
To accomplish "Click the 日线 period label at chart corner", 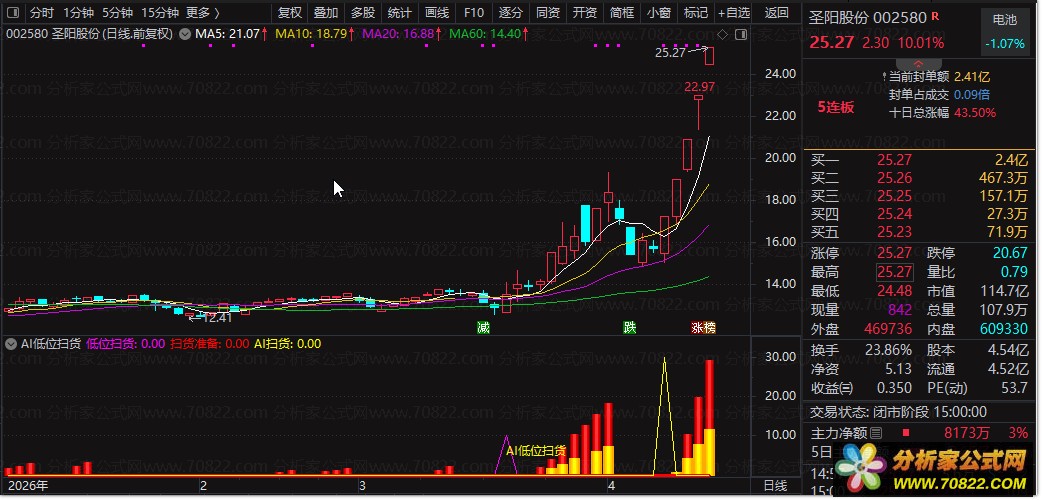I will click(x=775, y=487).
